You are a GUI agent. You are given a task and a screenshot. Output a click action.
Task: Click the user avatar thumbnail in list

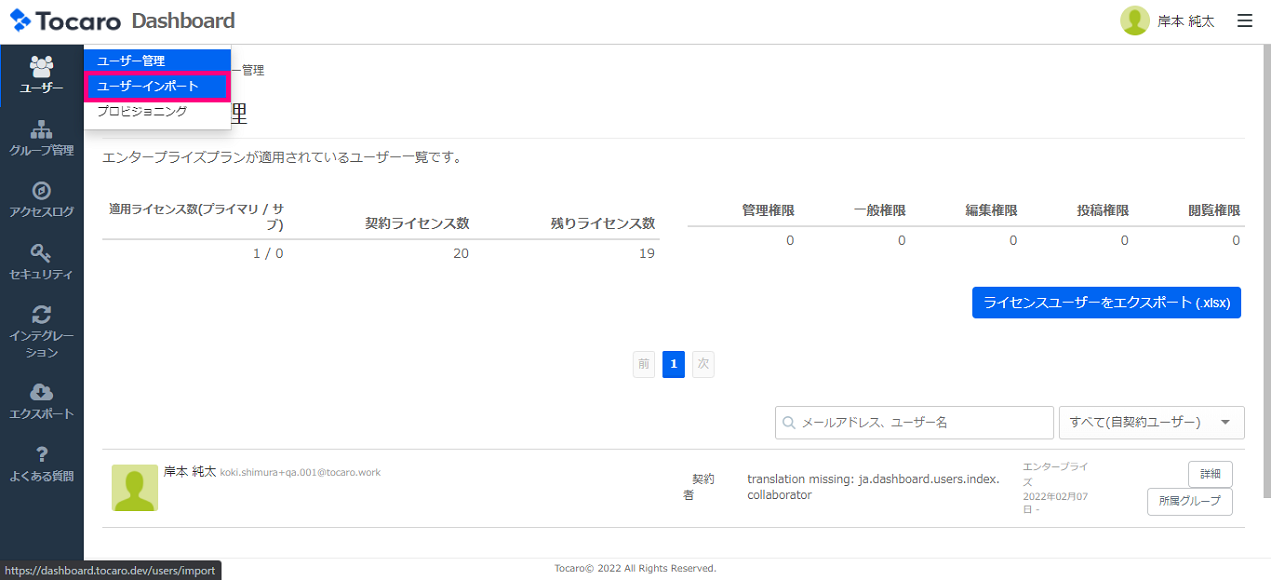(134, 488)
